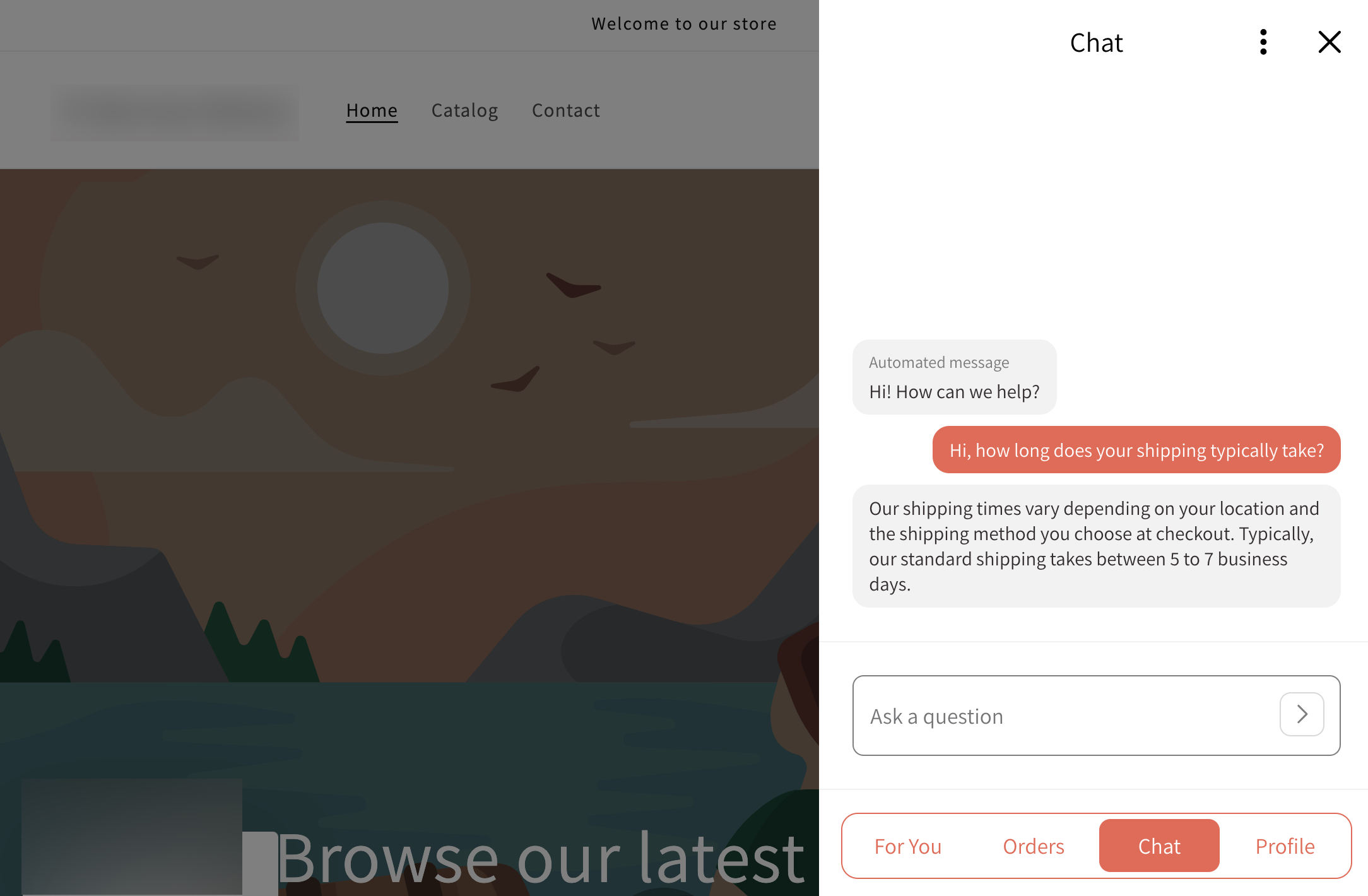
Task: Click the three-dot overflow menu icon
Action: tap(1263, 40)
